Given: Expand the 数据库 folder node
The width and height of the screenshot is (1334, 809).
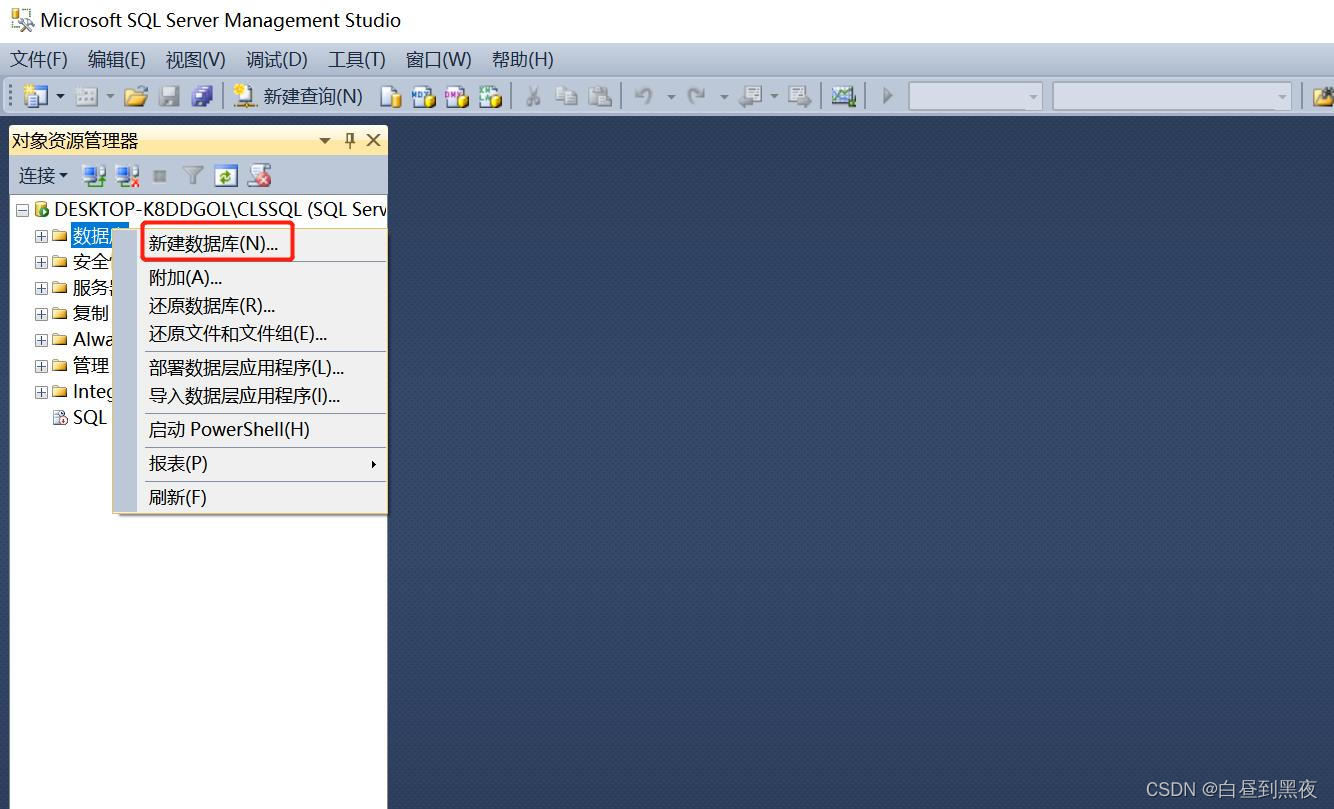Looking at the screenshot, I should (41, 236).
